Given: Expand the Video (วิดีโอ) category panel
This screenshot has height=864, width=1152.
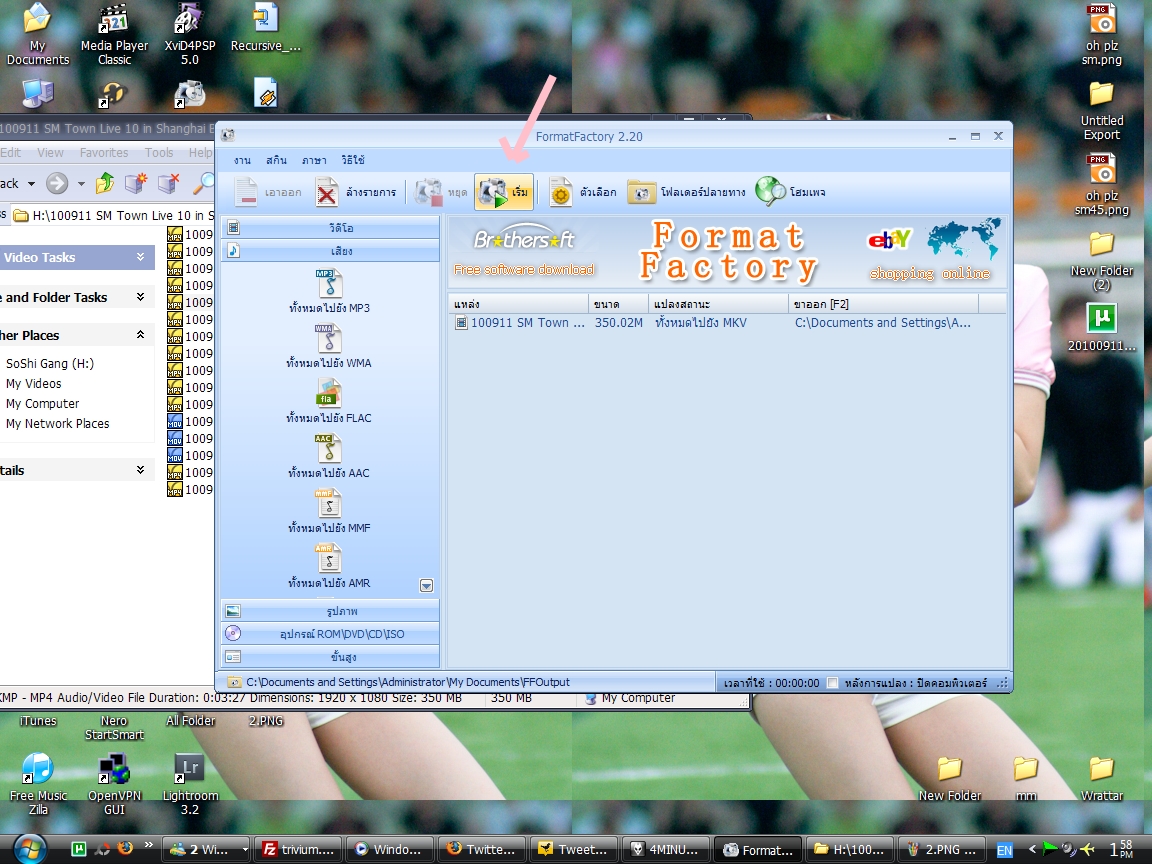Looking at the screenshot, I should 330,228.
